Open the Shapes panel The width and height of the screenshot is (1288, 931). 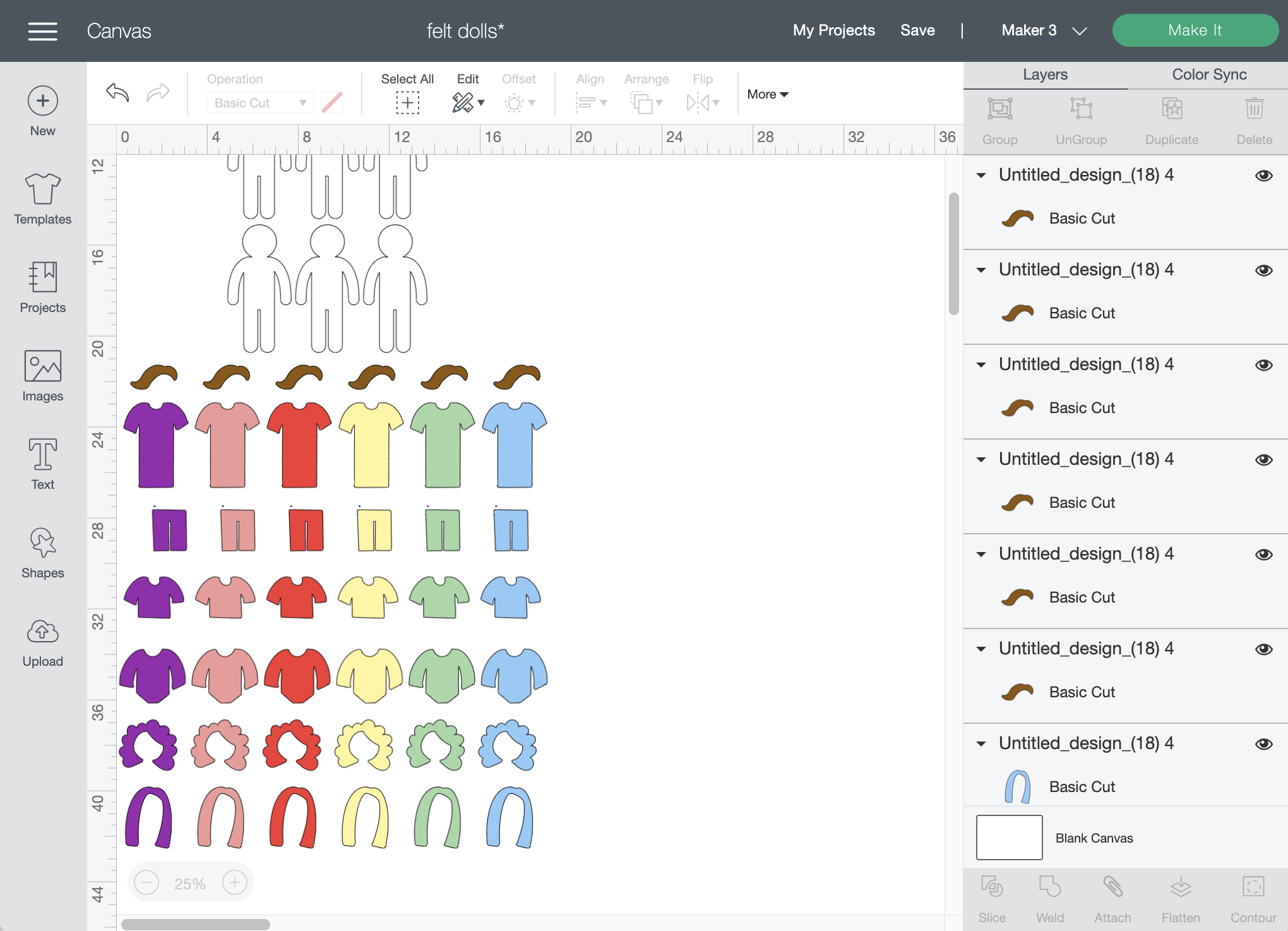(42, 553)
